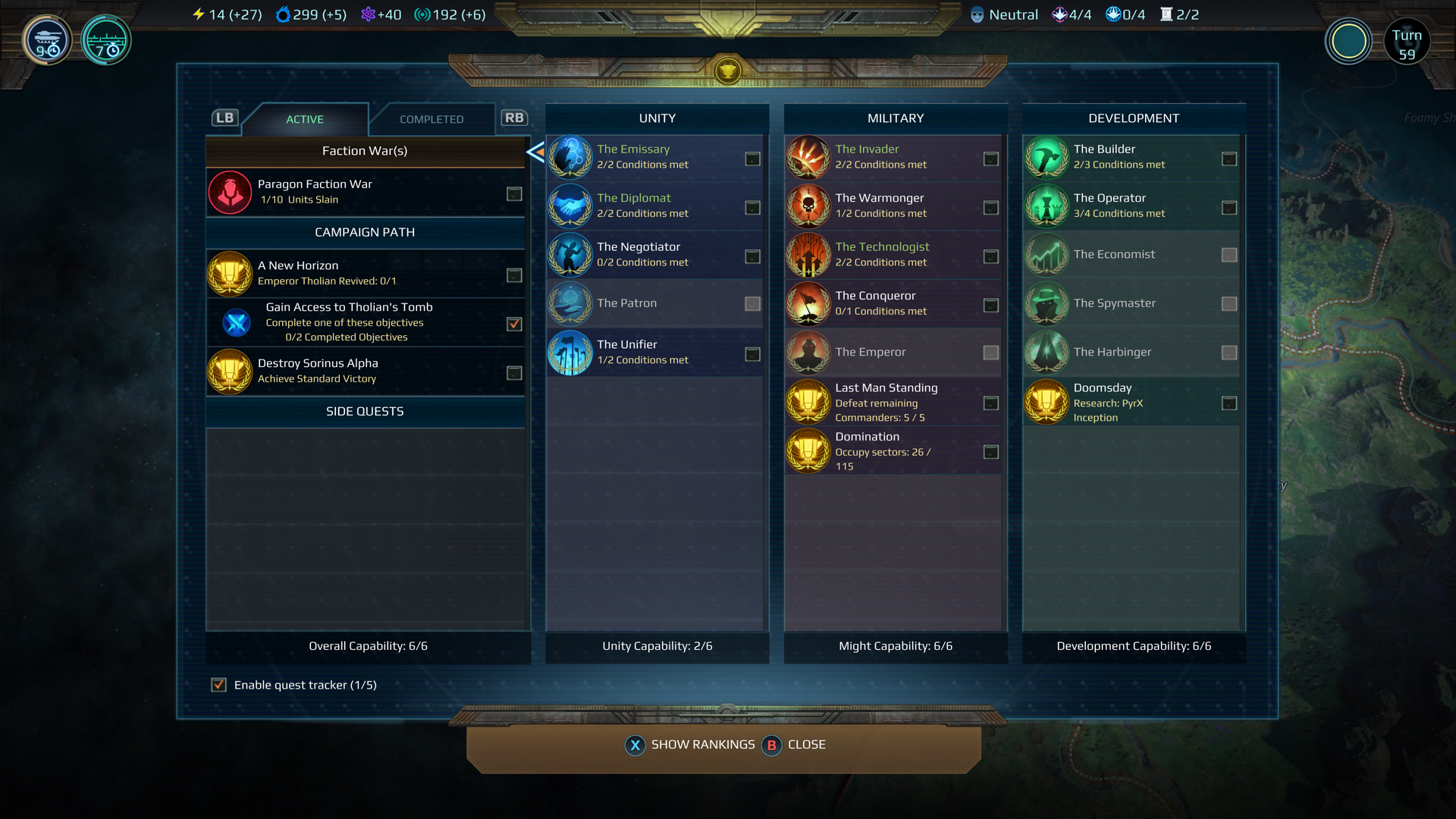This screenshot has height=819, width=1456.
Task: Click the CLOSE button
Action: click(794, 745)
